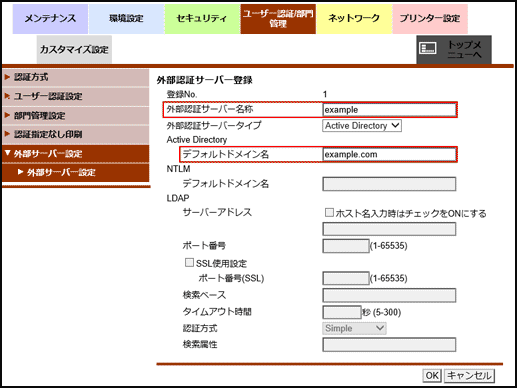
Task: Open the メンテナンス tab
Action: pyautogui.click(x=50, y=19)
